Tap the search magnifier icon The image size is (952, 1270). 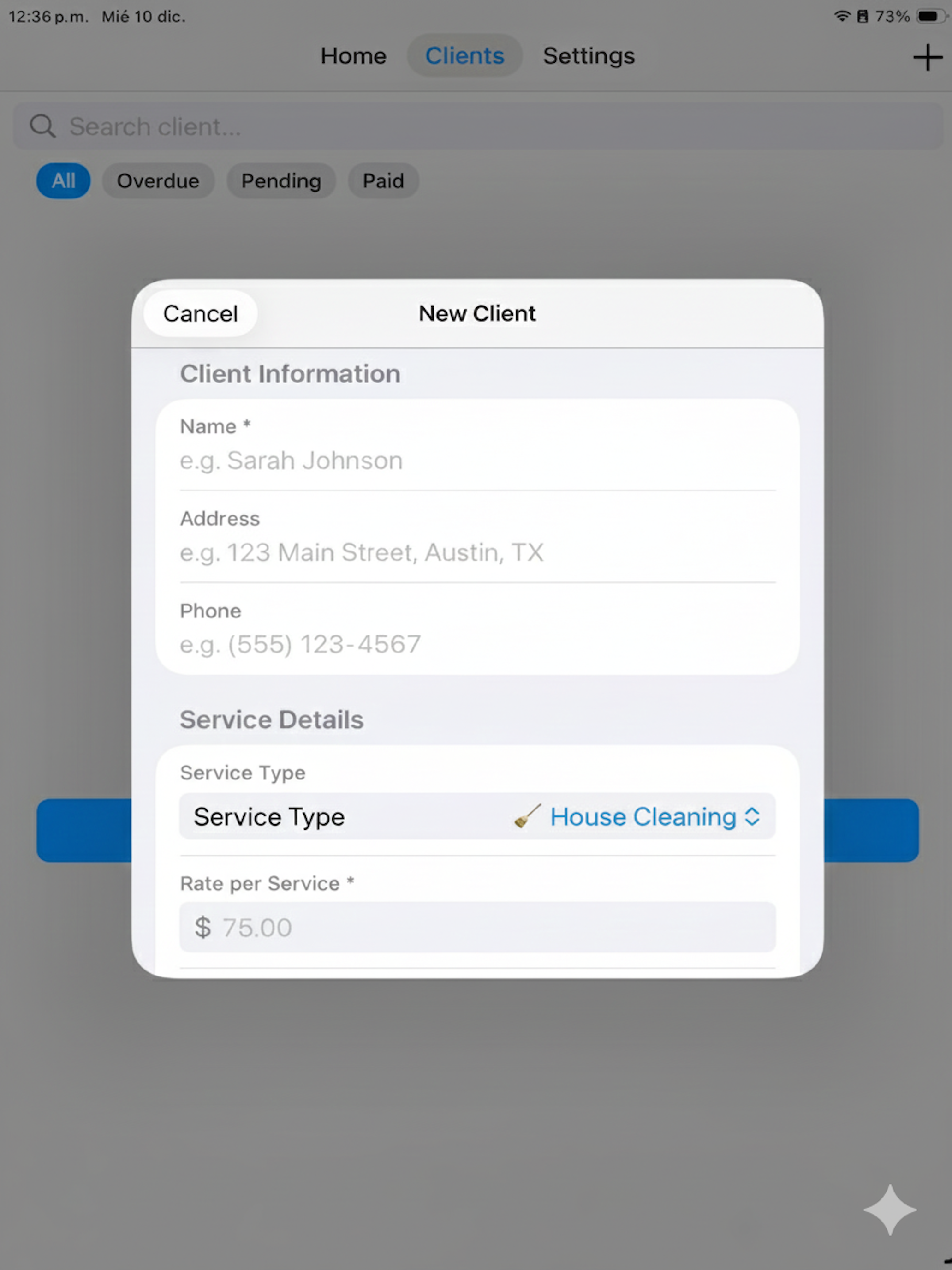coord(42,126)
